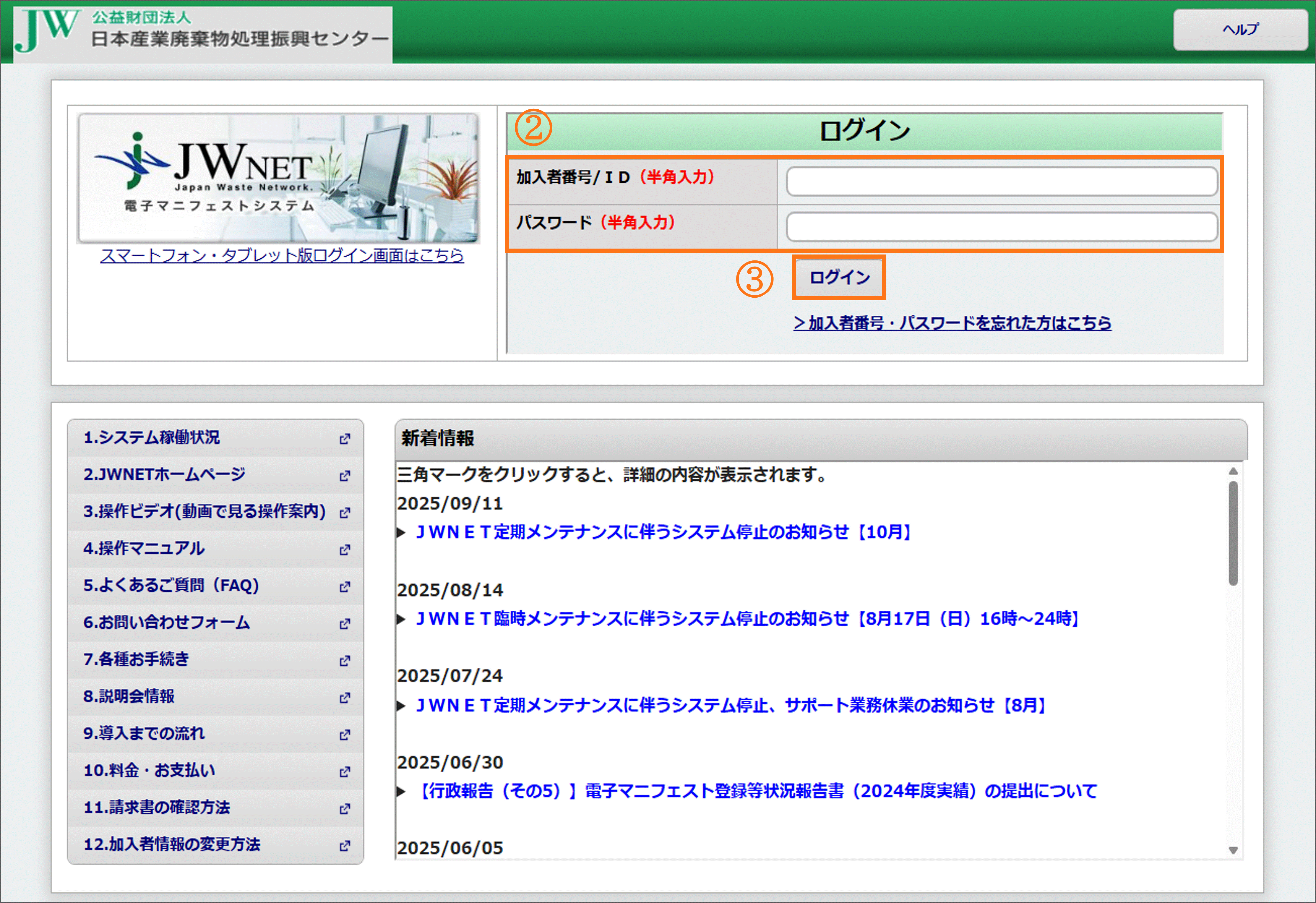Expand triangle for 2025/09/11 maintenance notice
Viewport: 1316px width, 903px height.
click(x=401, y=532)
